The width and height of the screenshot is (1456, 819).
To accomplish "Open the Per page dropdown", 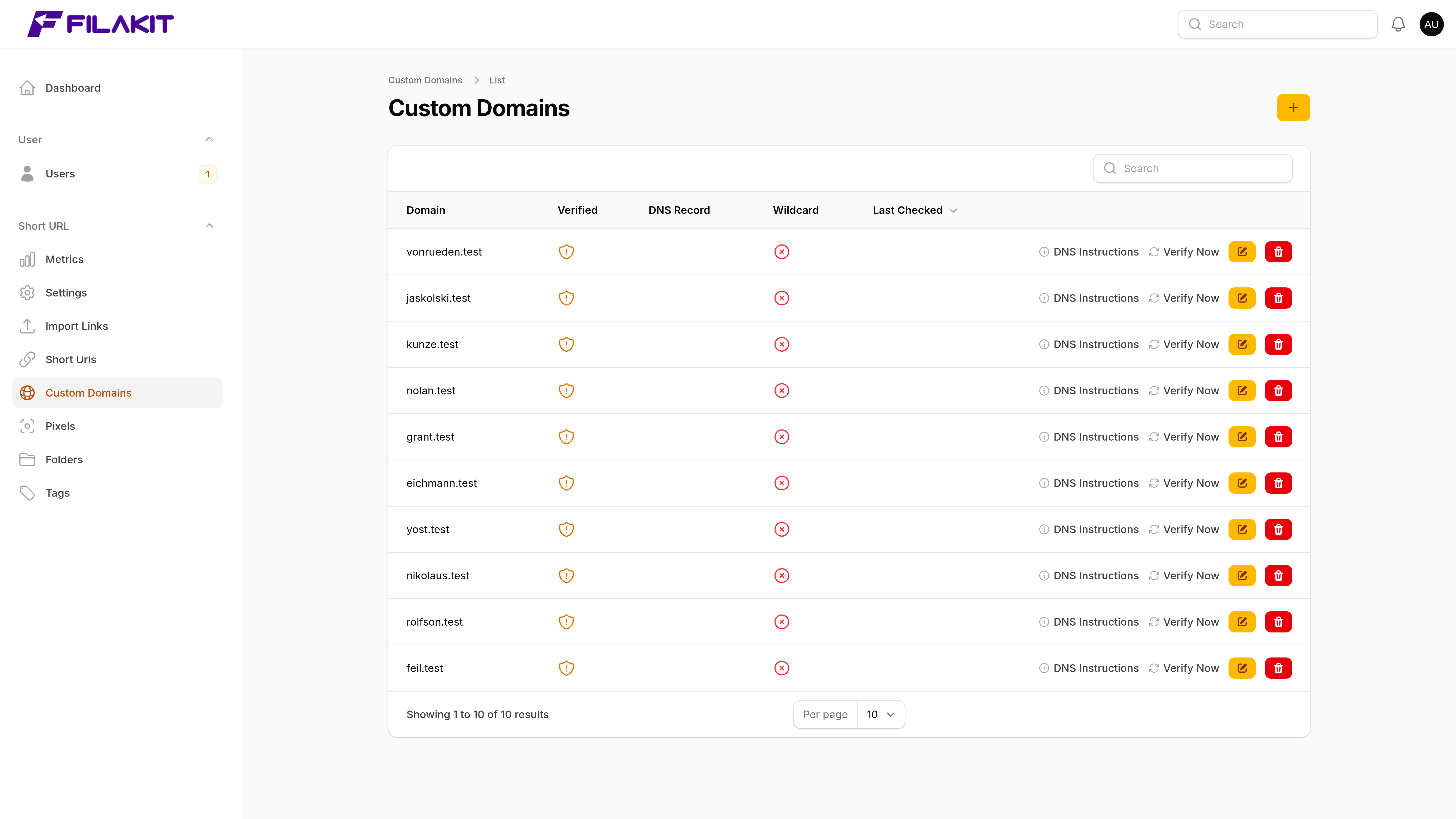I will point(881,714).
